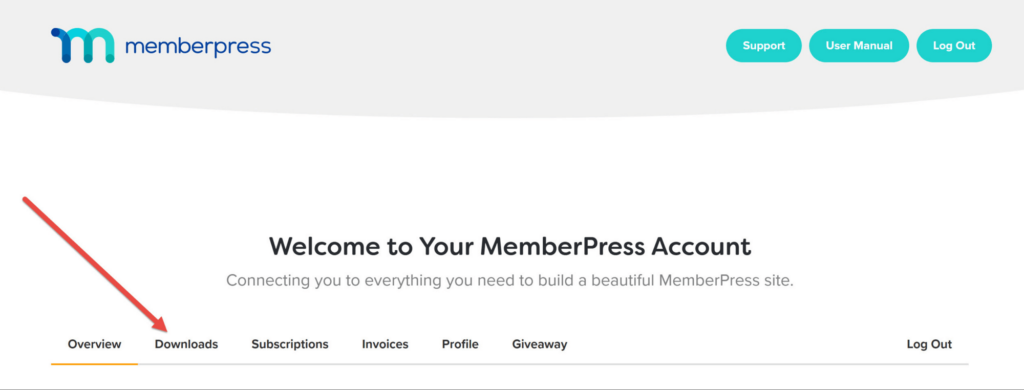Click the red arrow annotation's tail
The width and height of the screenshot is (1024, 390).
27,201
